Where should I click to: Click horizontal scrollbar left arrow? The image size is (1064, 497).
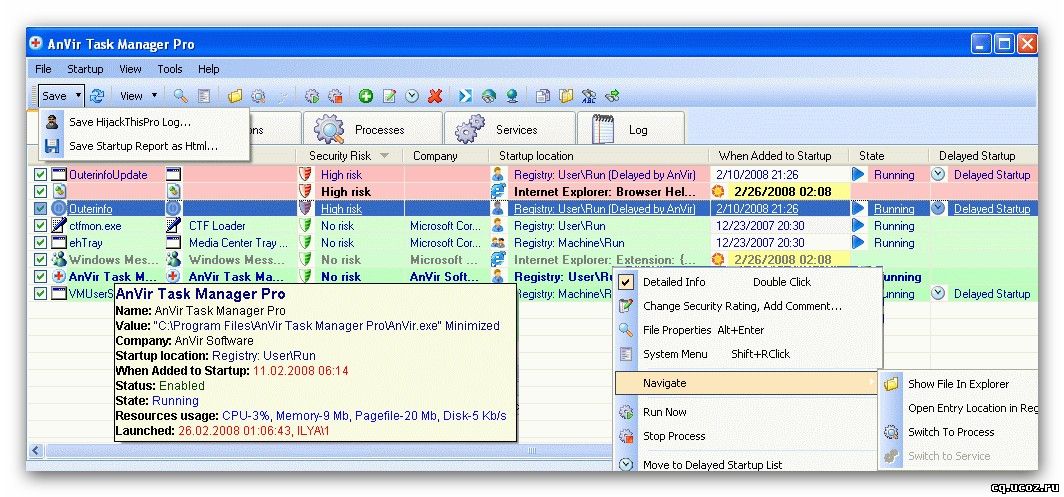coord(36,451)
